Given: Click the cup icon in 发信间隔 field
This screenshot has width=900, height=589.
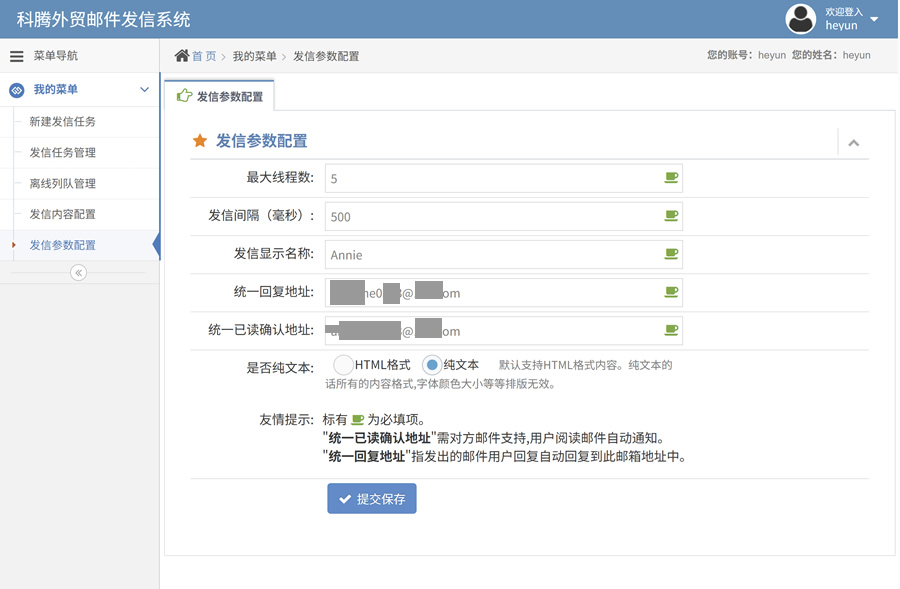Looking at the screenshot, I should pos(671,216).
